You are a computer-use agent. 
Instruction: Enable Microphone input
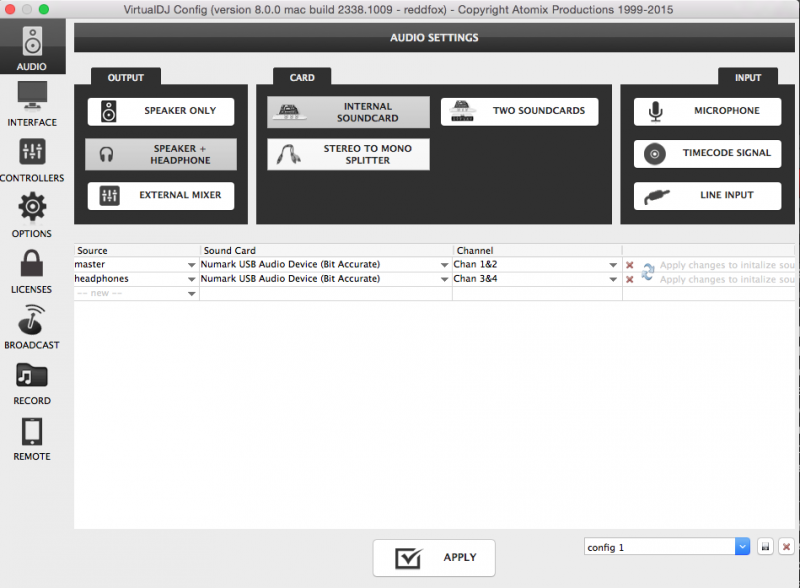click(707, 111)
